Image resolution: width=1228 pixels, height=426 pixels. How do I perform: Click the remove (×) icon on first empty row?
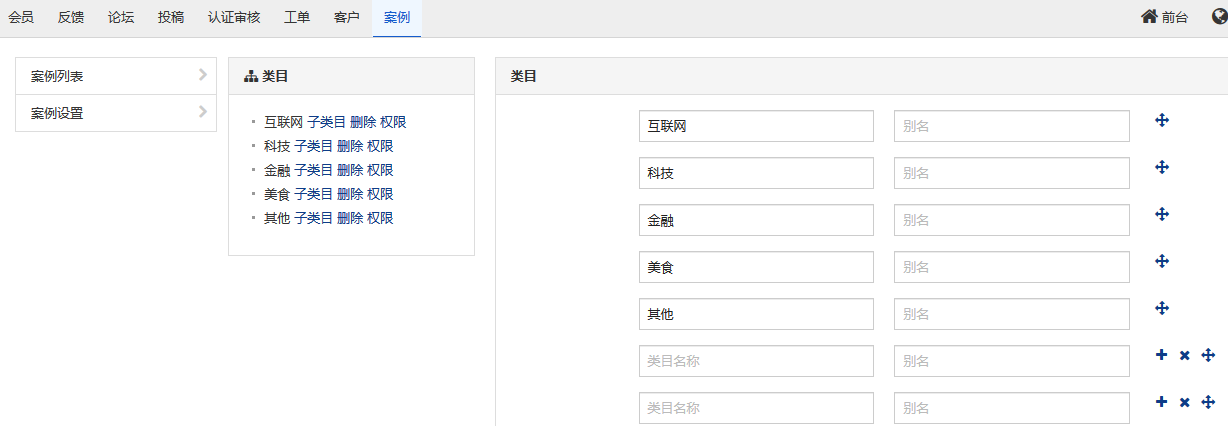coord(1184,356)
